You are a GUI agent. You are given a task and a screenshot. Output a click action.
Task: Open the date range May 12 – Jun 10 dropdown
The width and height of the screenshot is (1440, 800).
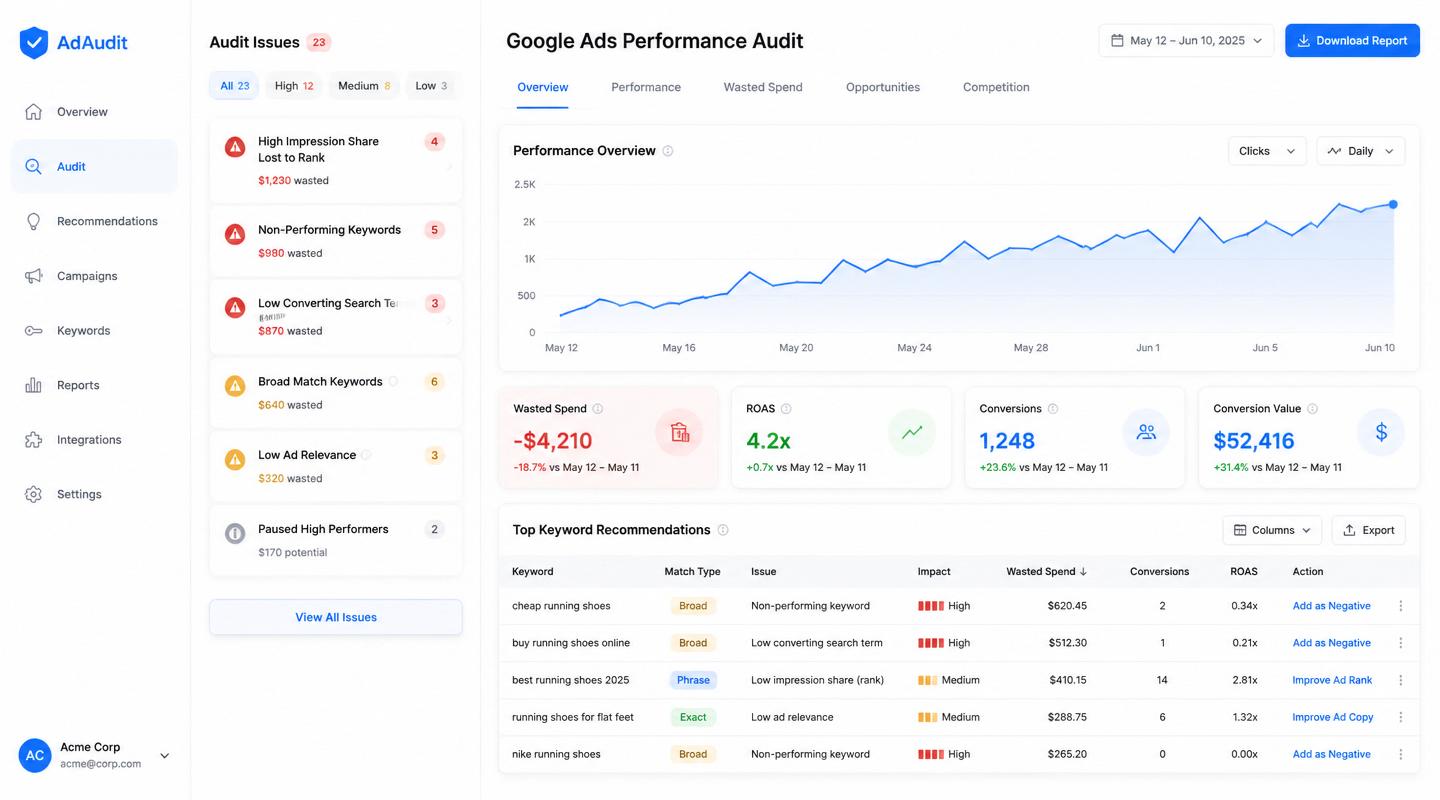pyautogui.click(x=1186, y=41)
